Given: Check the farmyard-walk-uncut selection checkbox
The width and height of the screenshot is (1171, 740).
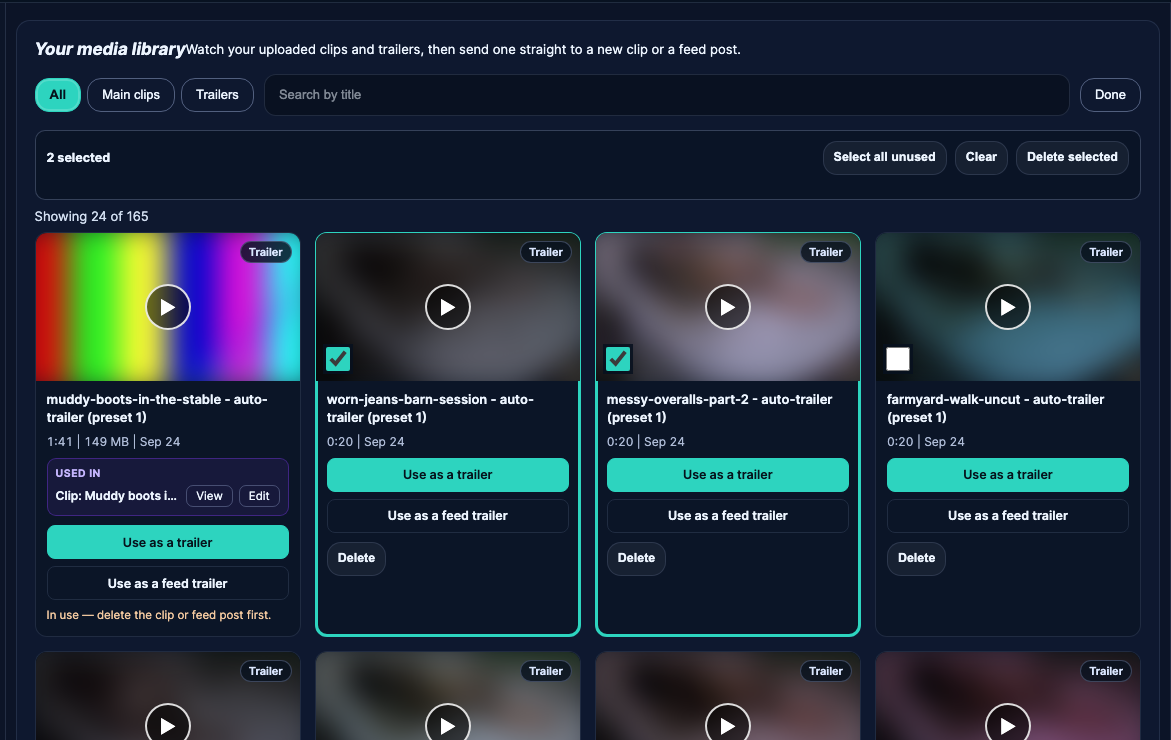Looking at the screenshot, I should coord(898,359).
